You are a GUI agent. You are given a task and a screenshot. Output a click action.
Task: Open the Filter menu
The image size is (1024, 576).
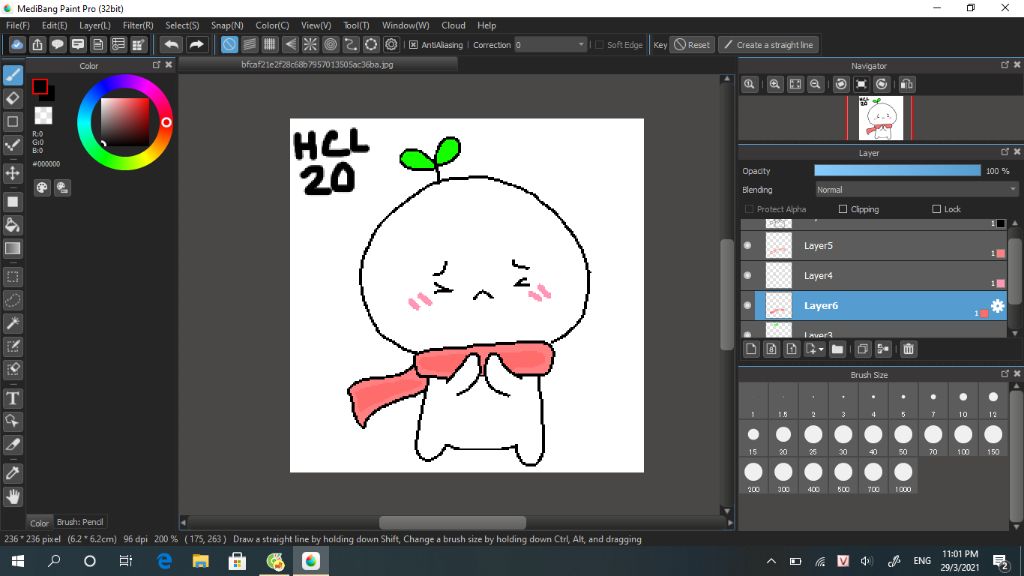pos(138,25)
